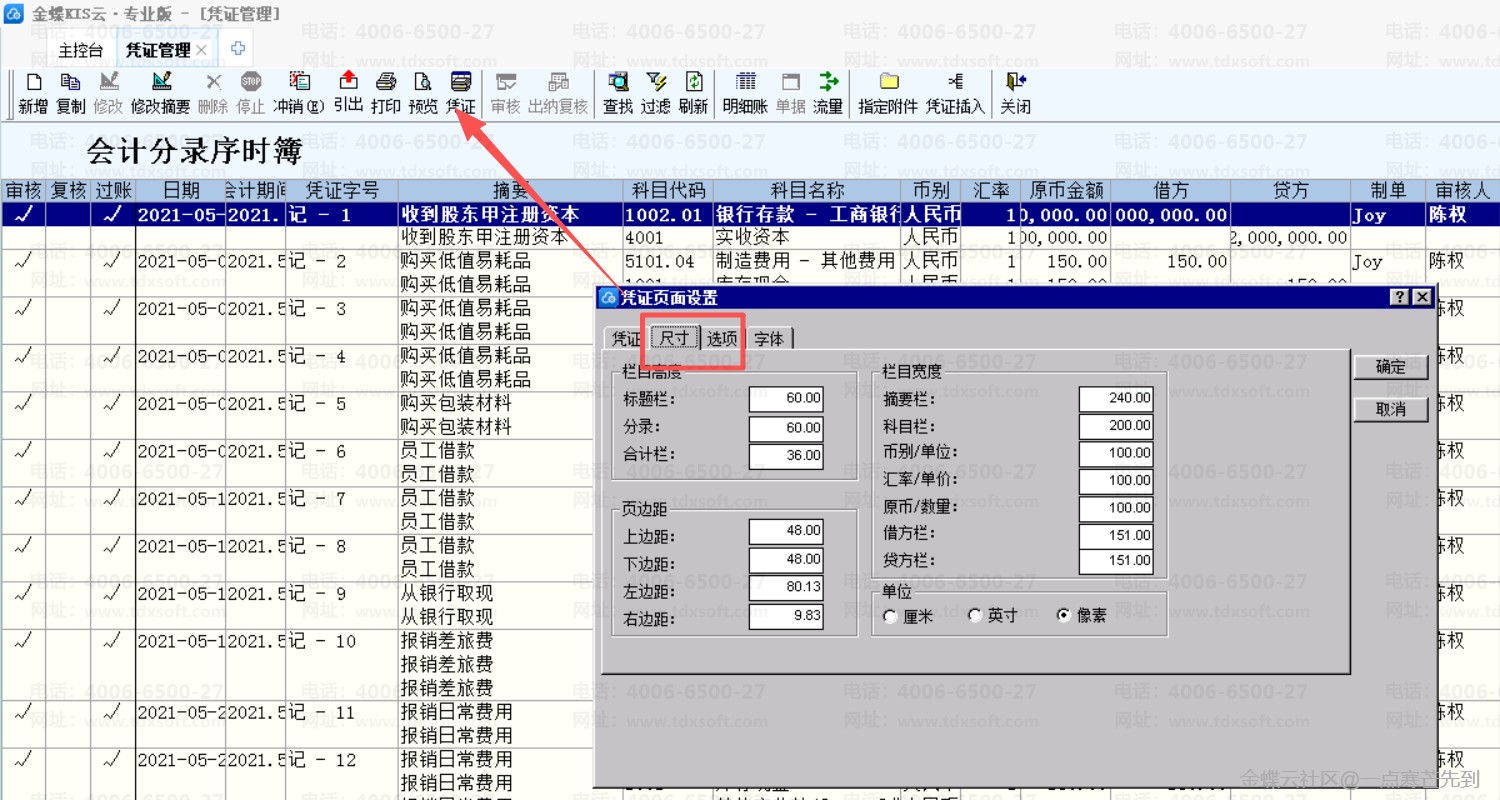The image size is (1500, 800).
Task: Click the 新增 (New) toolbar icon
Action: tap(33, 84)
